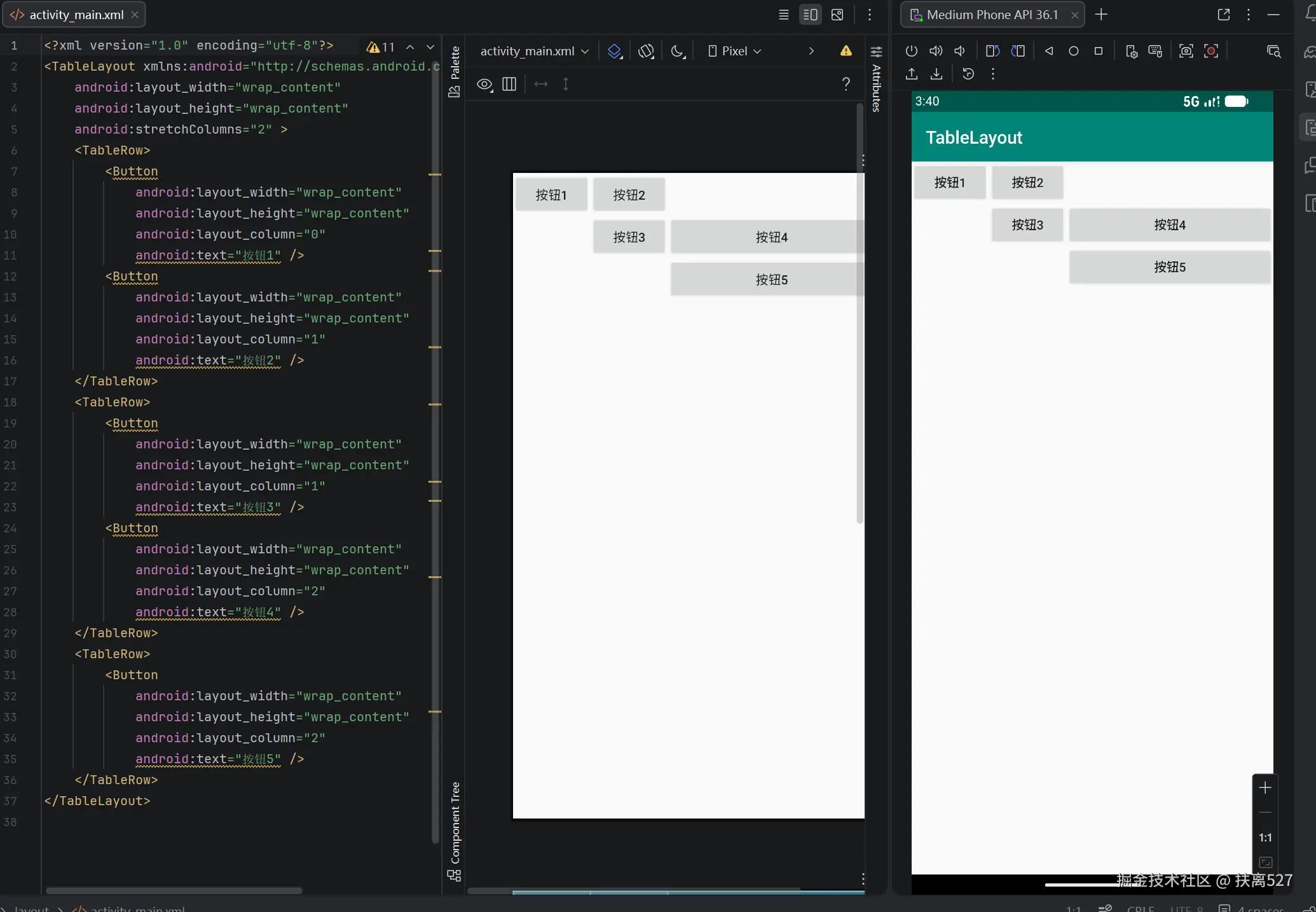Start emulator screen recording
1316x912 pixels.
pos(1211,51)
